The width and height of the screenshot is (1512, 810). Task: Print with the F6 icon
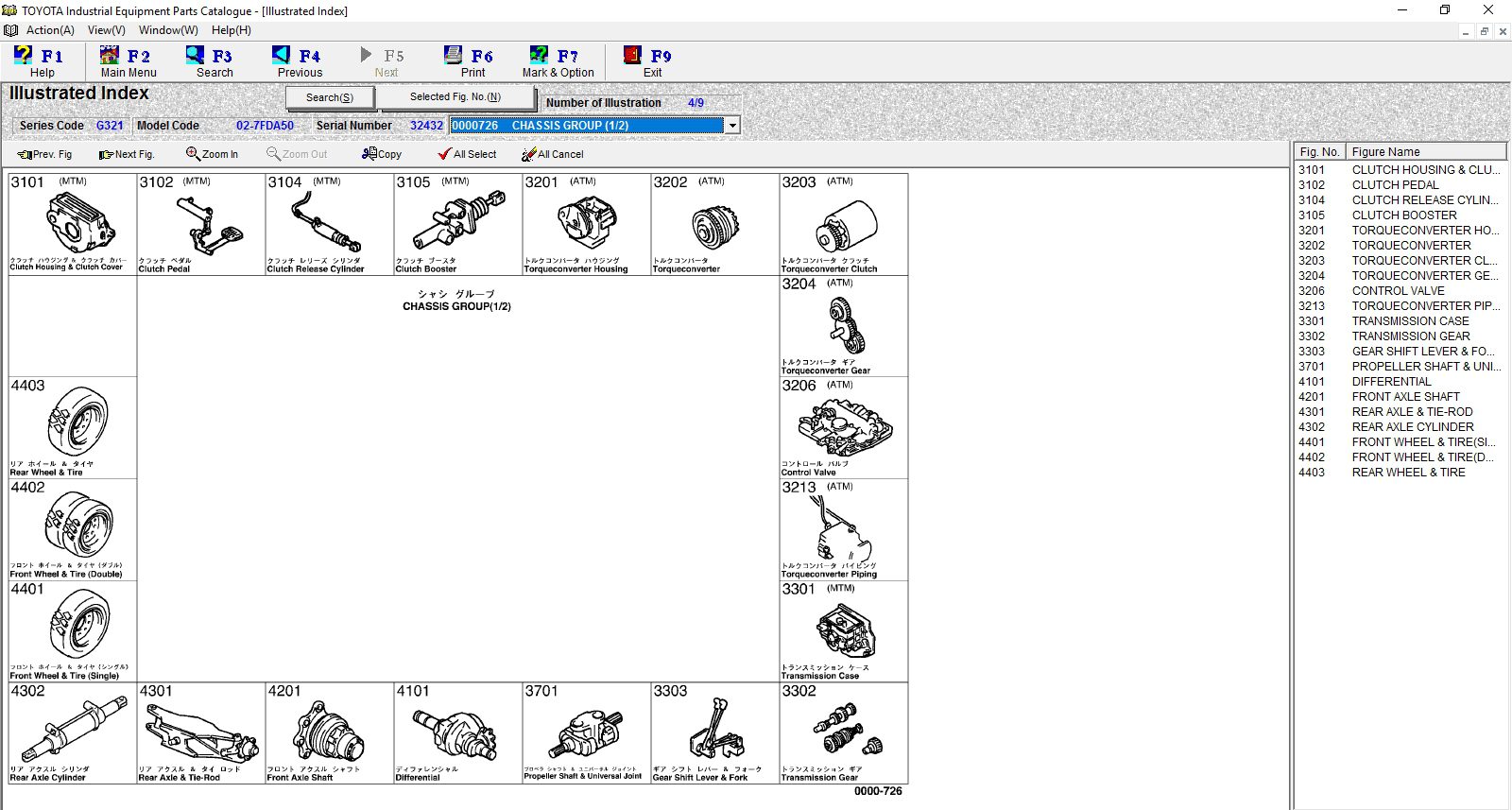(472, 62)
